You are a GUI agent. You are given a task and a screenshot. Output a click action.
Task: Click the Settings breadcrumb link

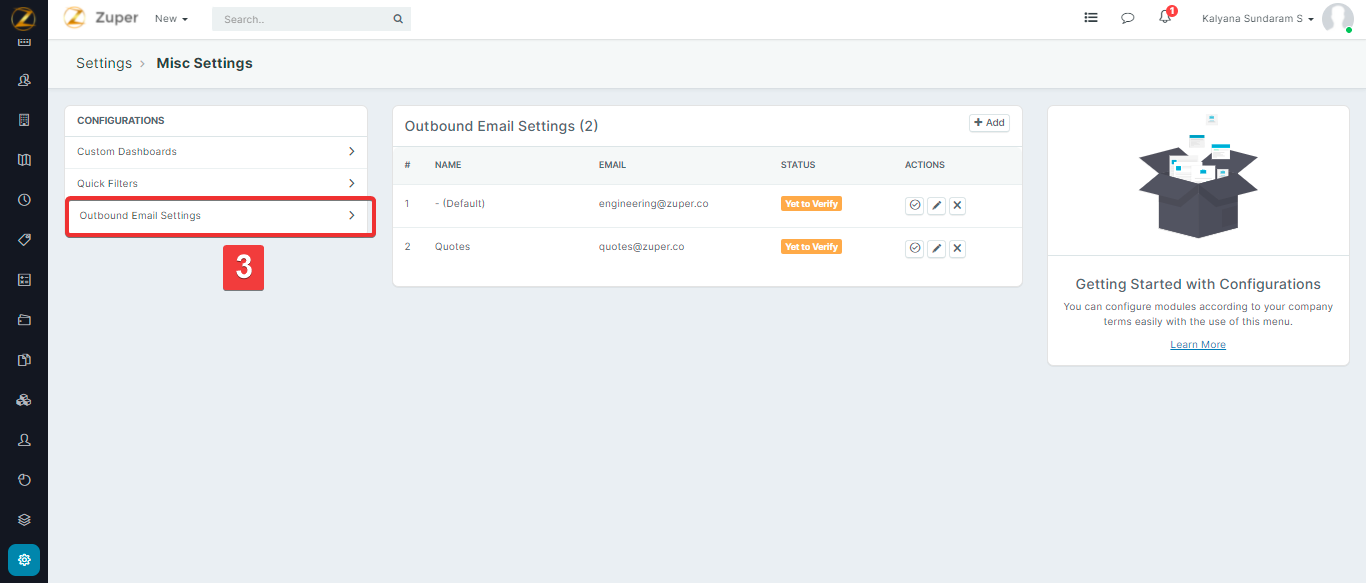[x=104, y=62]
